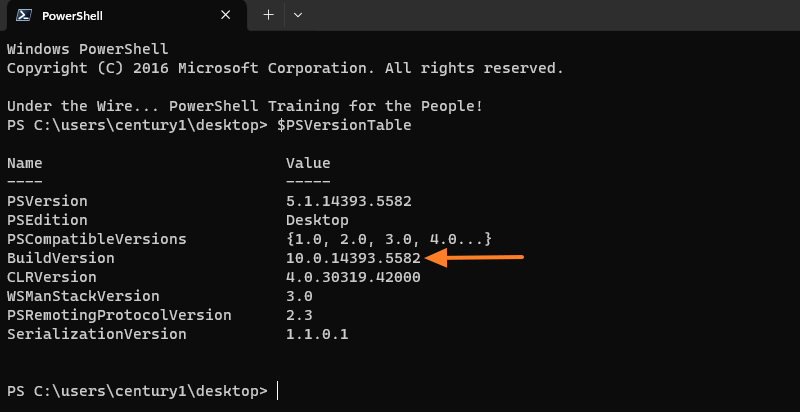800x412 pixels.
Task: Click the BuildVersion value 10.0.14393.5582
Action: (x=353, y=258)
